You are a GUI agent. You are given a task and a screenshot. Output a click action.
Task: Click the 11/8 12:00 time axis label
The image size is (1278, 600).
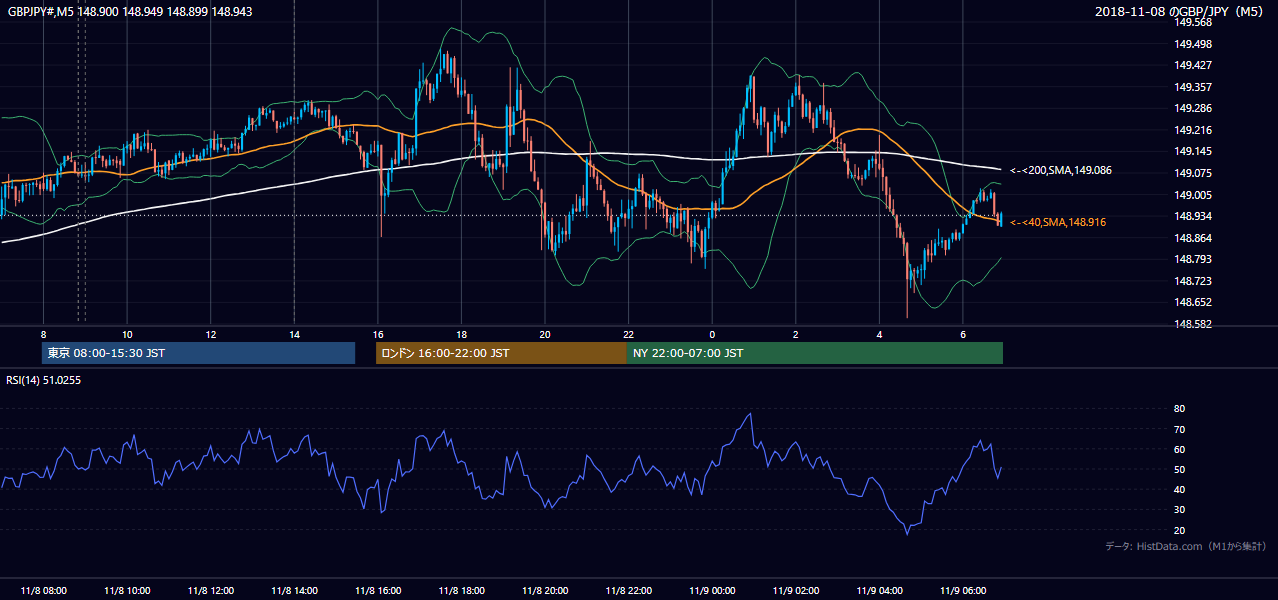[x=211, y=591]
